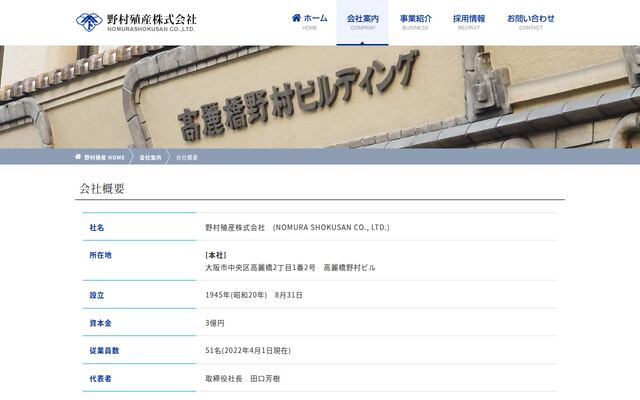
Task: Click the 会社概要 page heading
Action: [102, 189]
